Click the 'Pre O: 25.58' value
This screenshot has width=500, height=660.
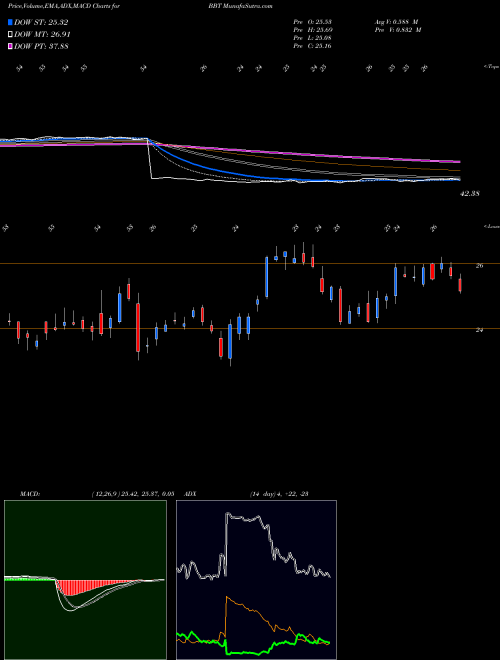(x=312, y=22)
